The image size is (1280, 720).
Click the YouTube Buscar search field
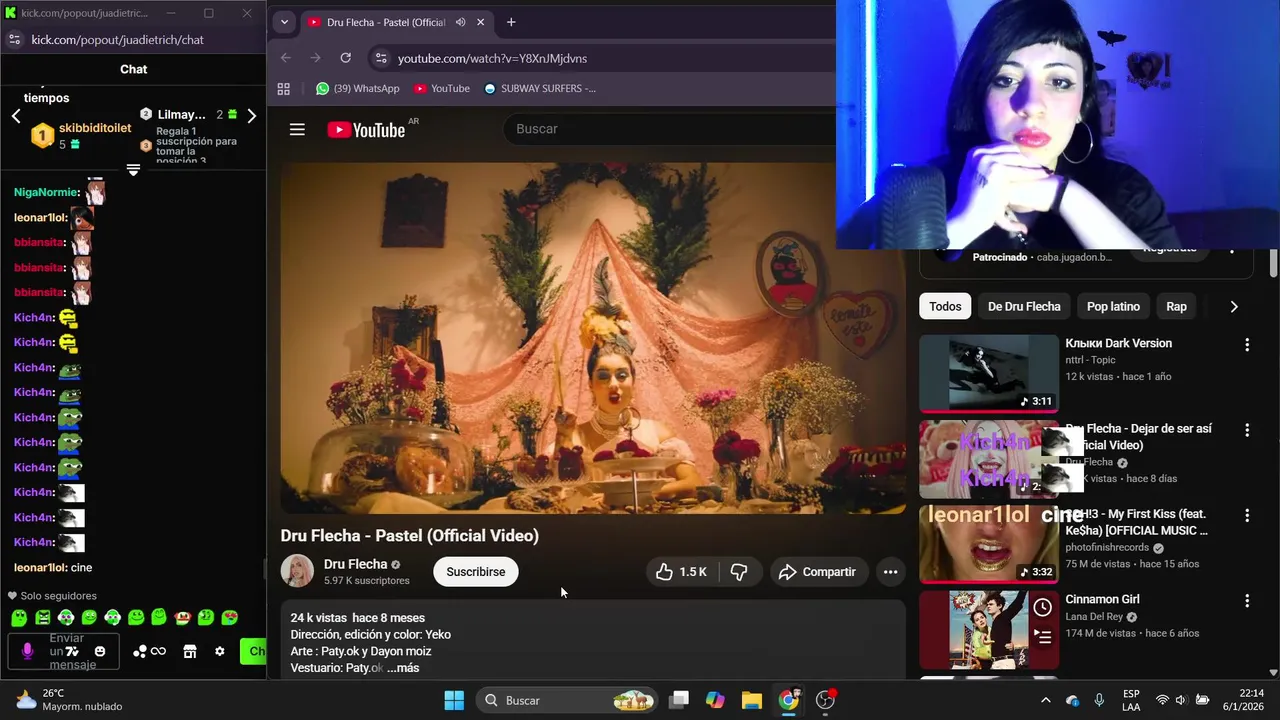click(670, 129)
